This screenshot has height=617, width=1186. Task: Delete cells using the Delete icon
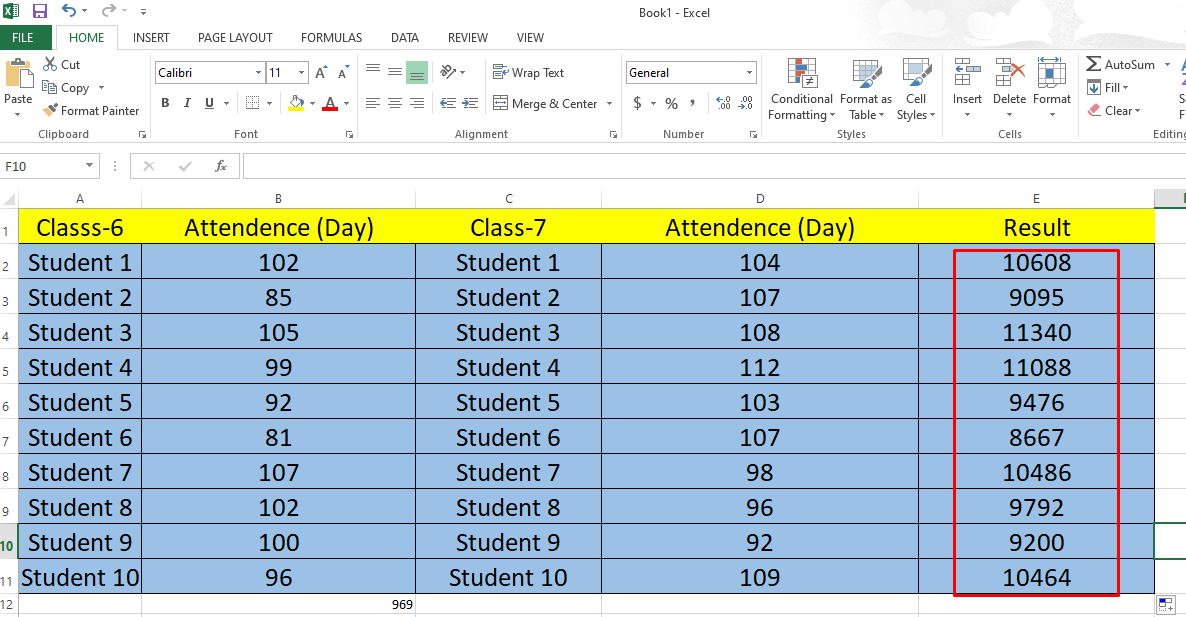(x=1010, y=73)
